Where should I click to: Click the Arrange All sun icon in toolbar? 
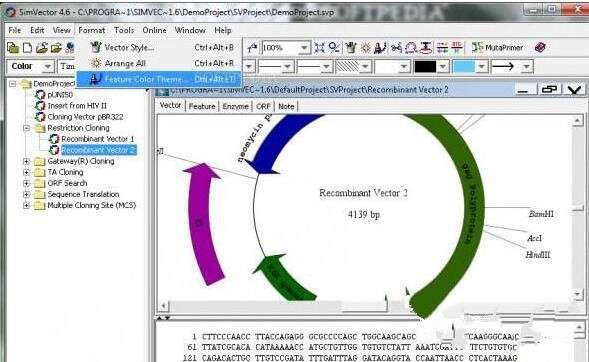(365, 48)
